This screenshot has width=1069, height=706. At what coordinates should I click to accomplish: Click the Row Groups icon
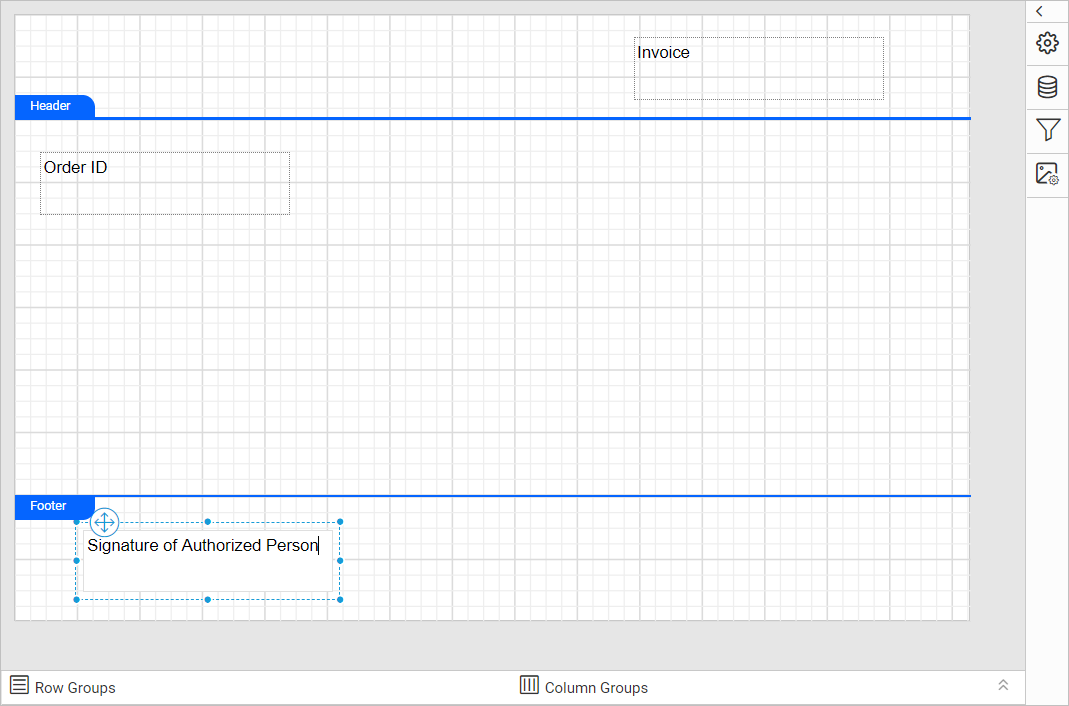[19, 684]
